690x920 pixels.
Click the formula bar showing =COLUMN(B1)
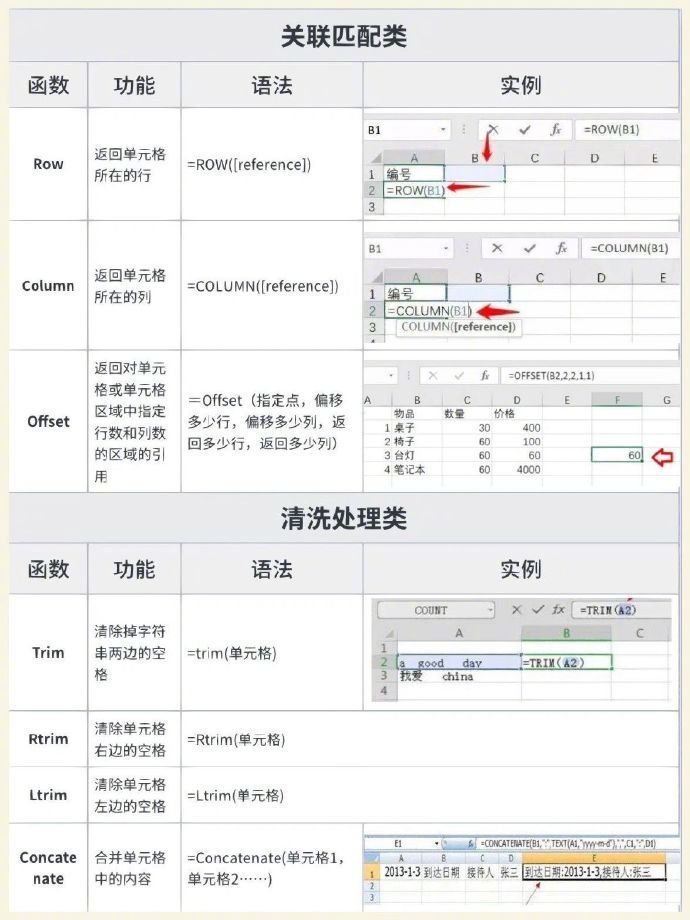(x=630, y=248)
